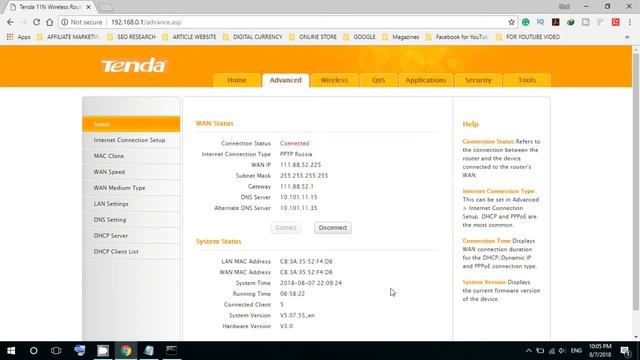Screen dimensions: 640x360
Task: Open the Magazines bookmark folder
Action: [401, 37]
